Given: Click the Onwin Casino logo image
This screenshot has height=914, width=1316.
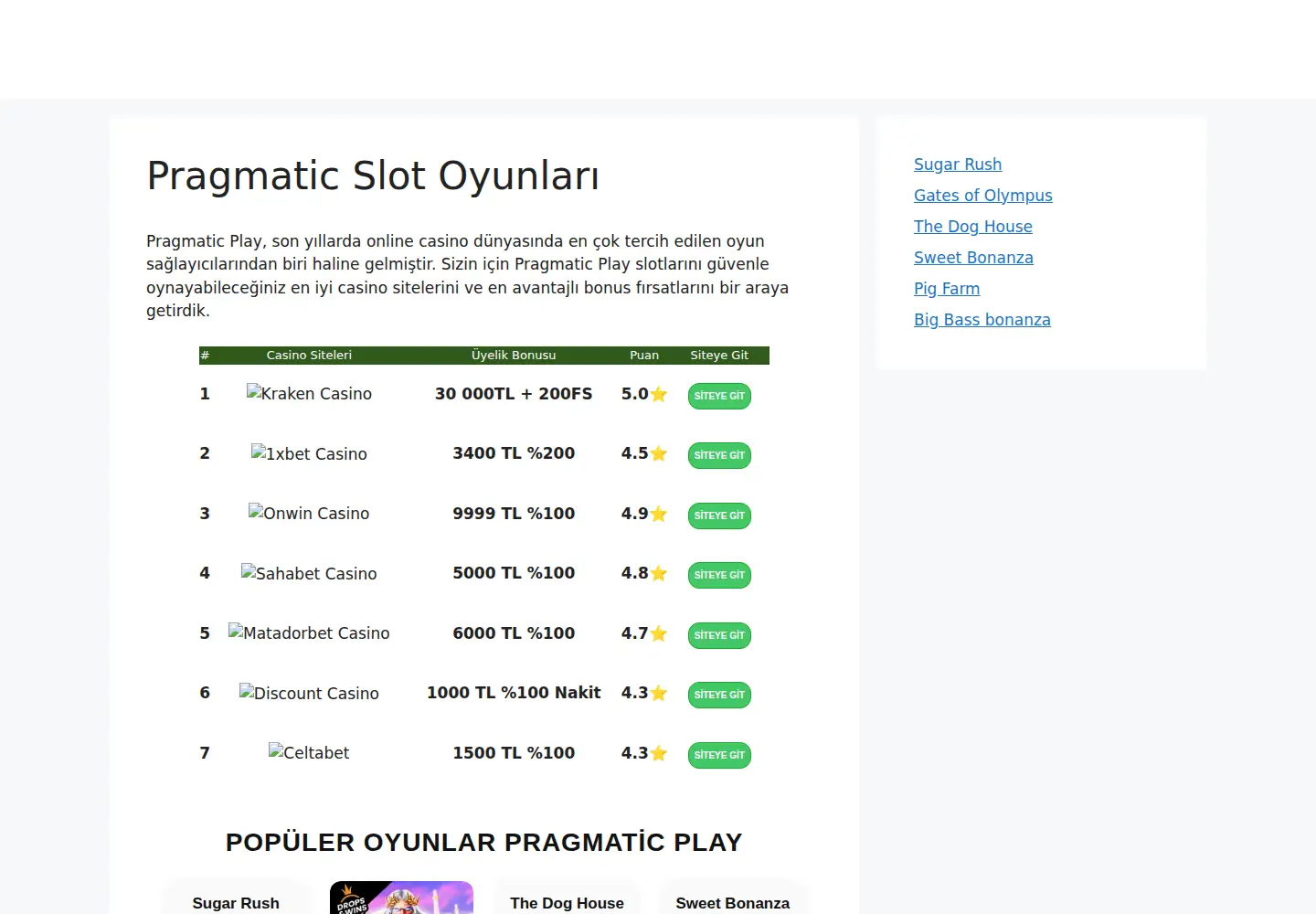Looking at the screenshot, I should click(x=309, y=514).
